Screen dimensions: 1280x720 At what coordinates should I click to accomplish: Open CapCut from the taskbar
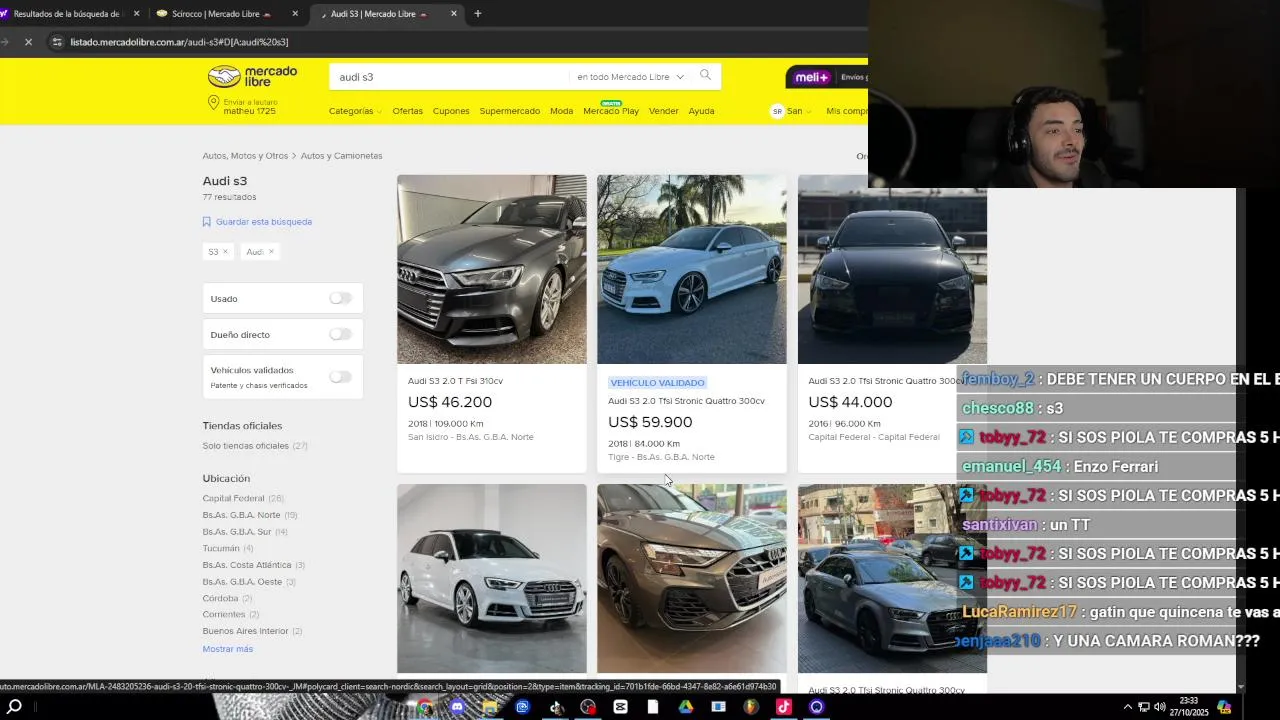click(620, 707)
